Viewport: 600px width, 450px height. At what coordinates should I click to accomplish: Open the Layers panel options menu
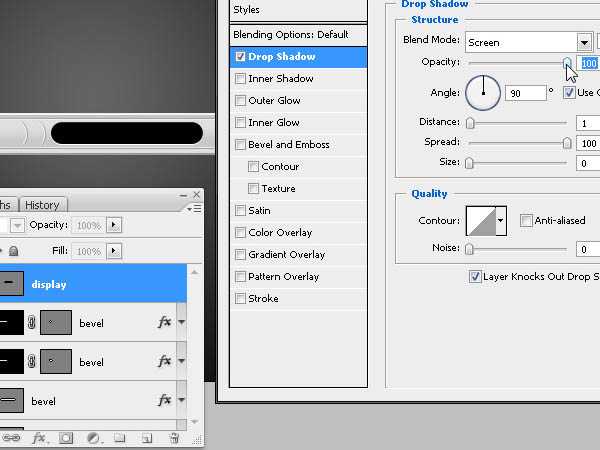click(x=194, y=208)
